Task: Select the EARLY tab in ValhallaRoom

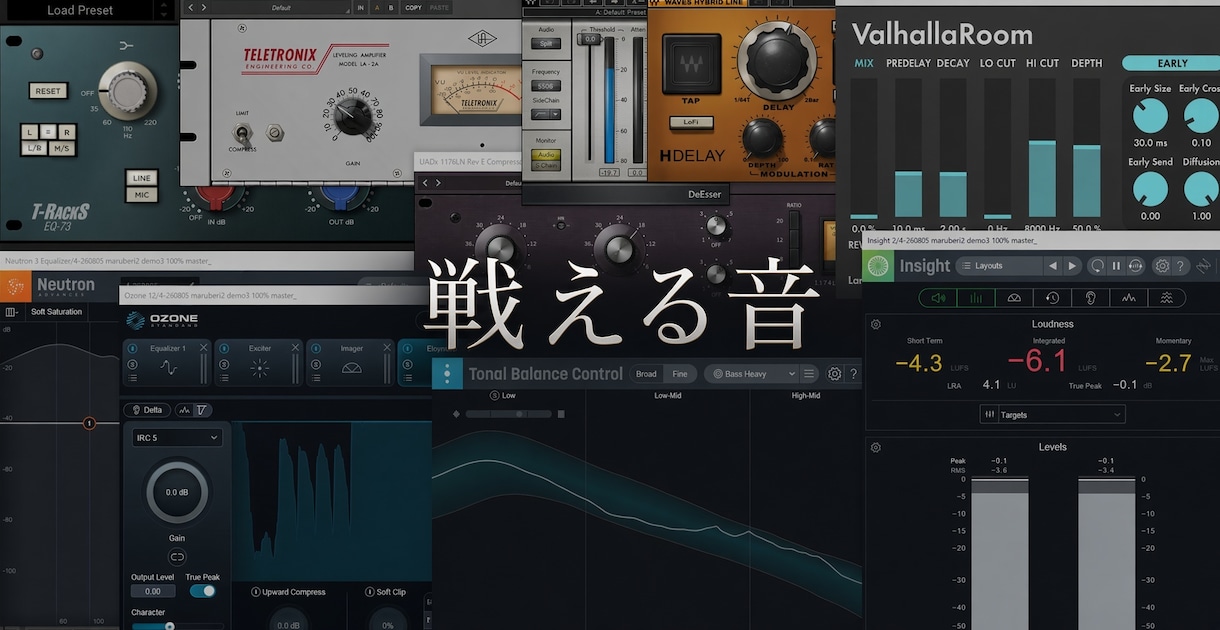Action: click(x=1172, y=63)
